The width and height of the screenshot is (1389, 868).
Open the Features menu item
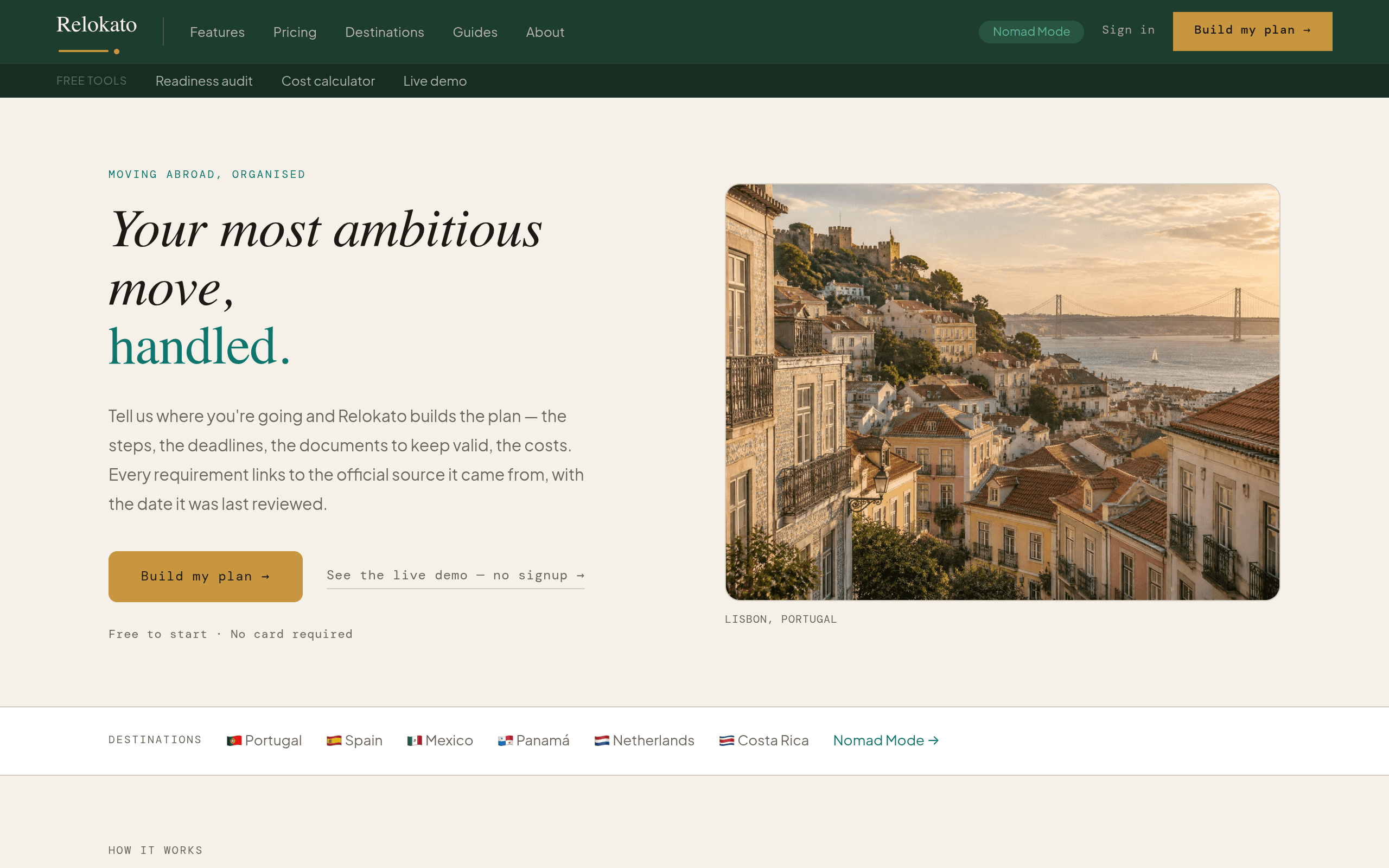click(x=217, y=32)
